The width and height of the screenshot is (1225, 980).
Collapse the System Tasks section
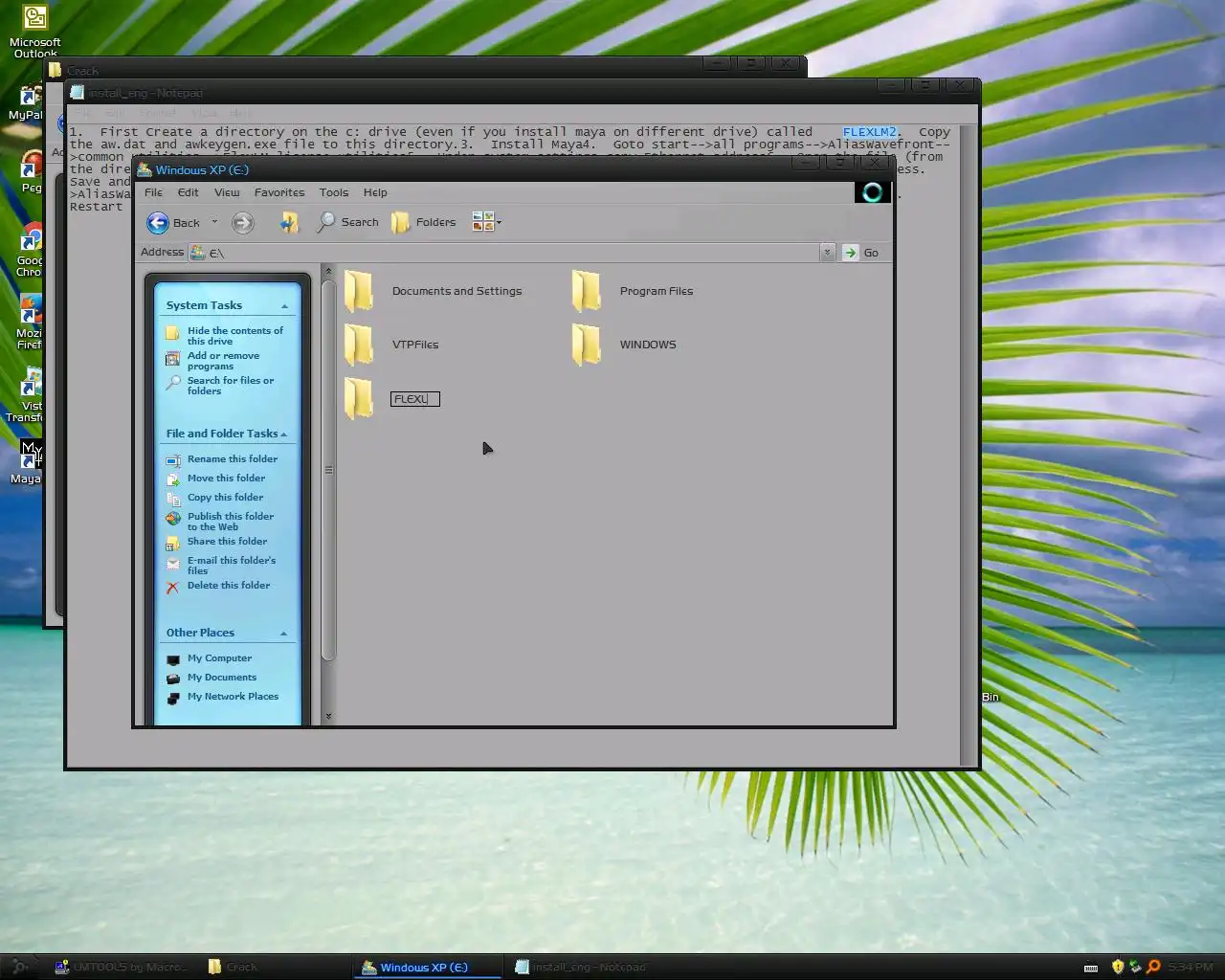point(284,306)
